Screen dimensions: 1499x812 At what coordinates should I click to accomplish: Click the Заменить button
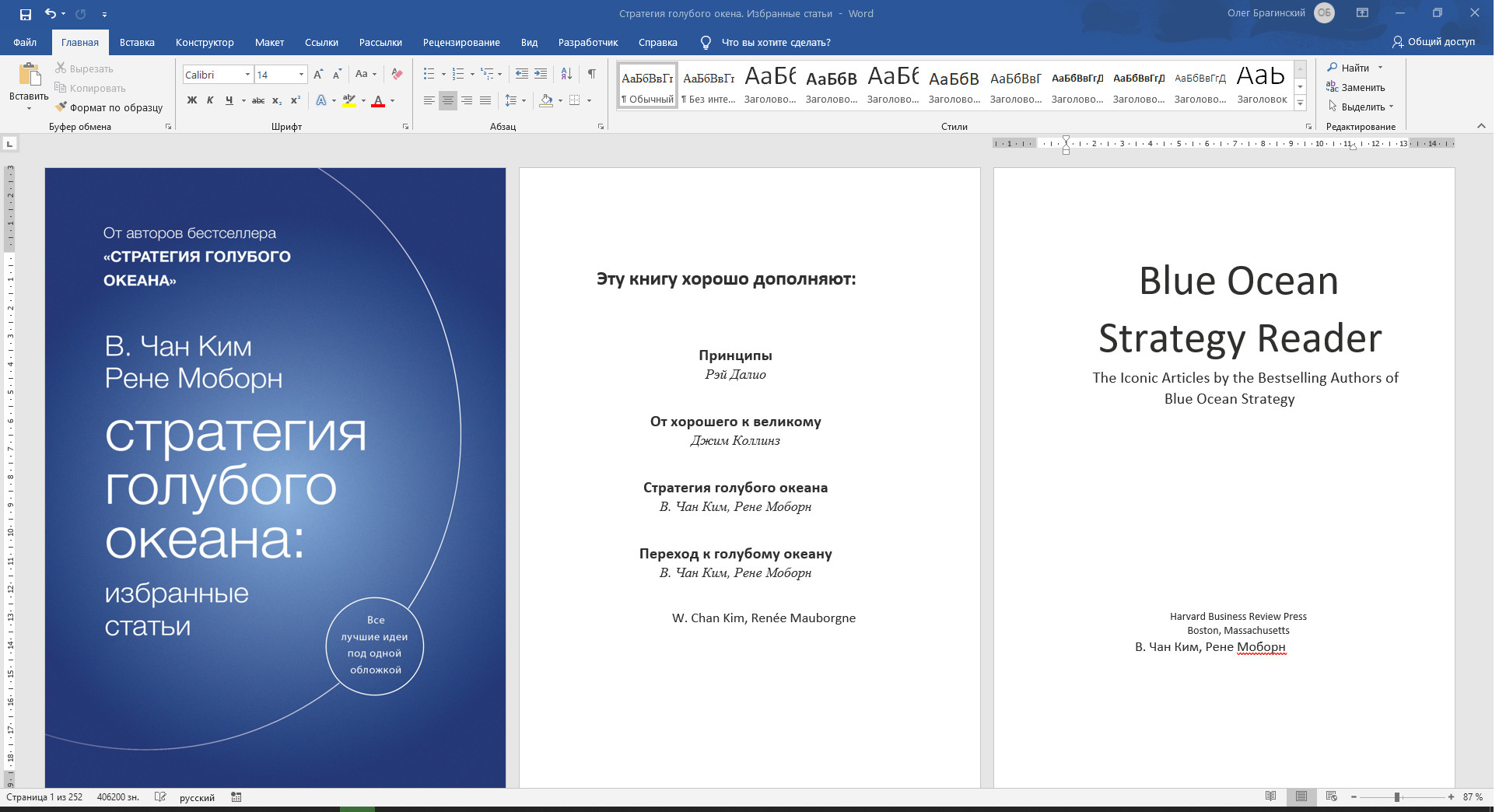pyautogui.click(x=1356, y=87)
